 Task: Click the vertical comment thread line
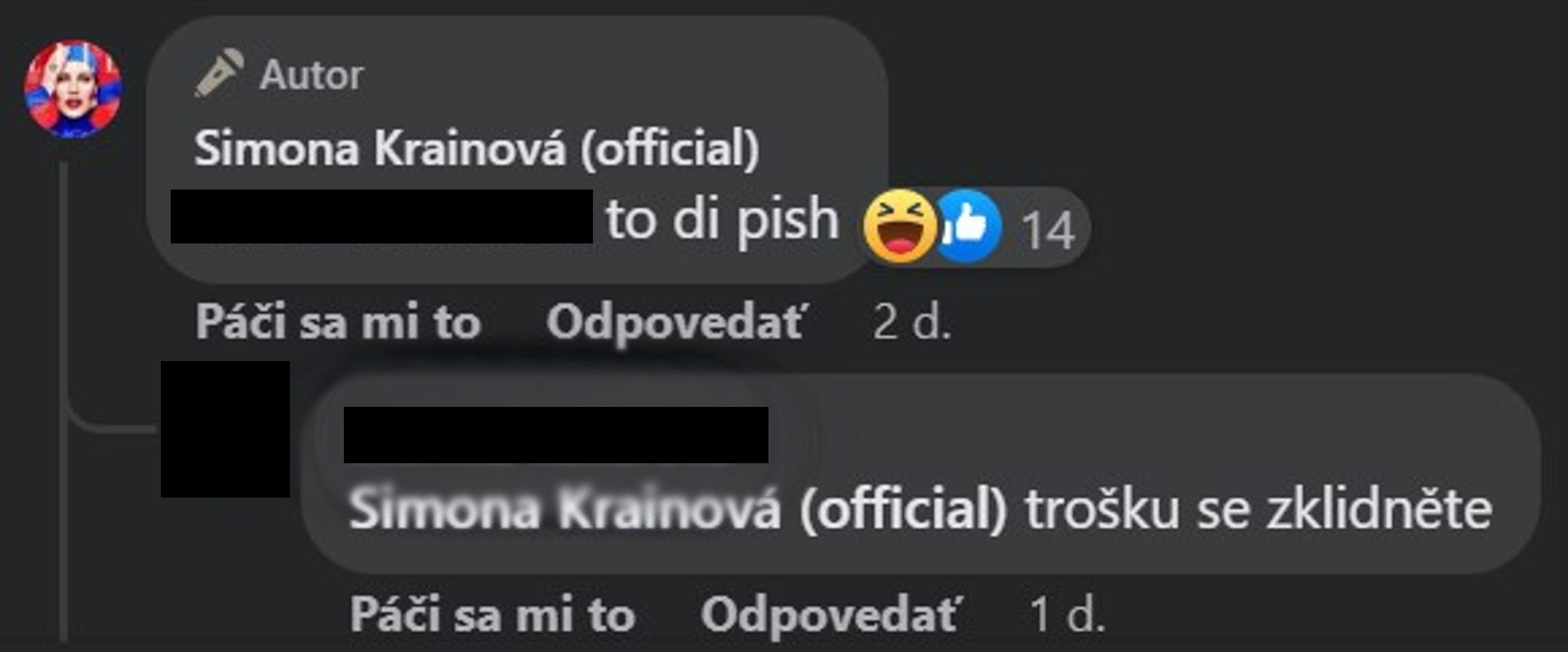pos(64,400)
